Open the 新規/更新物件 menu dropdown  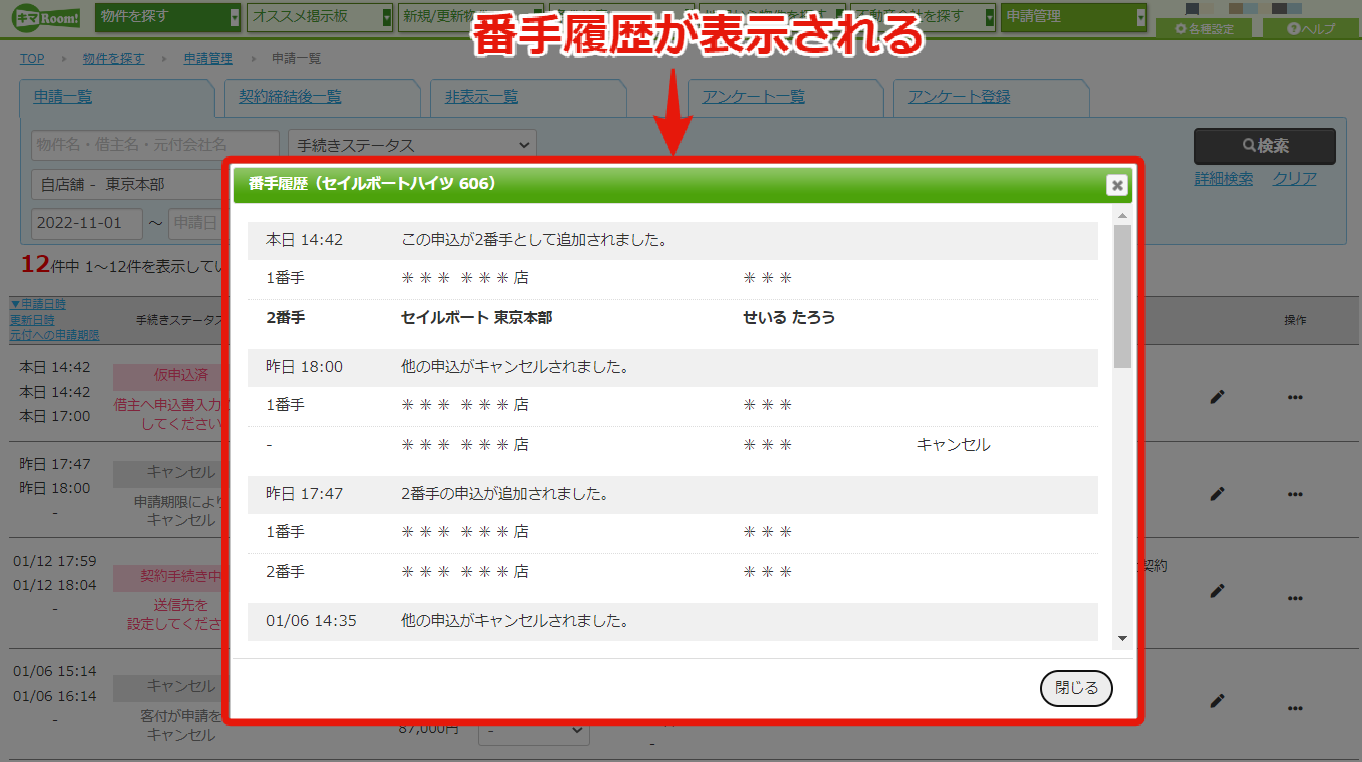coord(471,17)
